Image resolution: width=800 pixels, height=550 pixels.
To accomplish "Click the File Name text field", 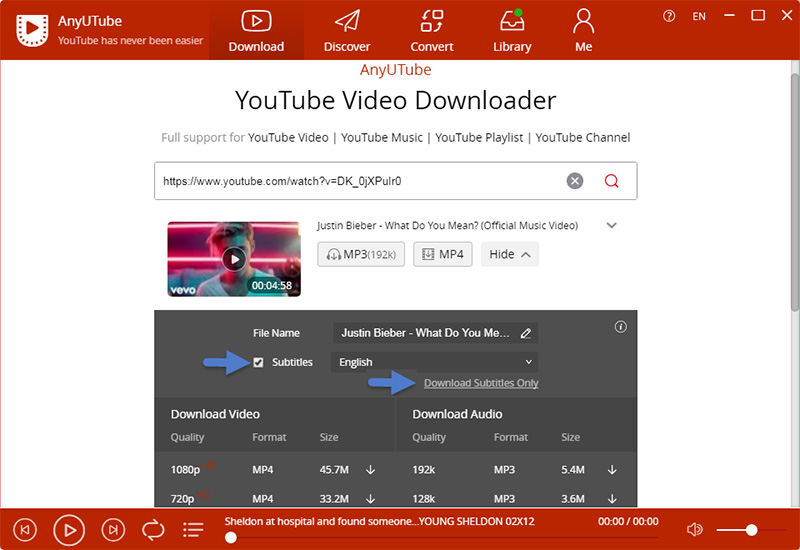I will pos(435,333).
